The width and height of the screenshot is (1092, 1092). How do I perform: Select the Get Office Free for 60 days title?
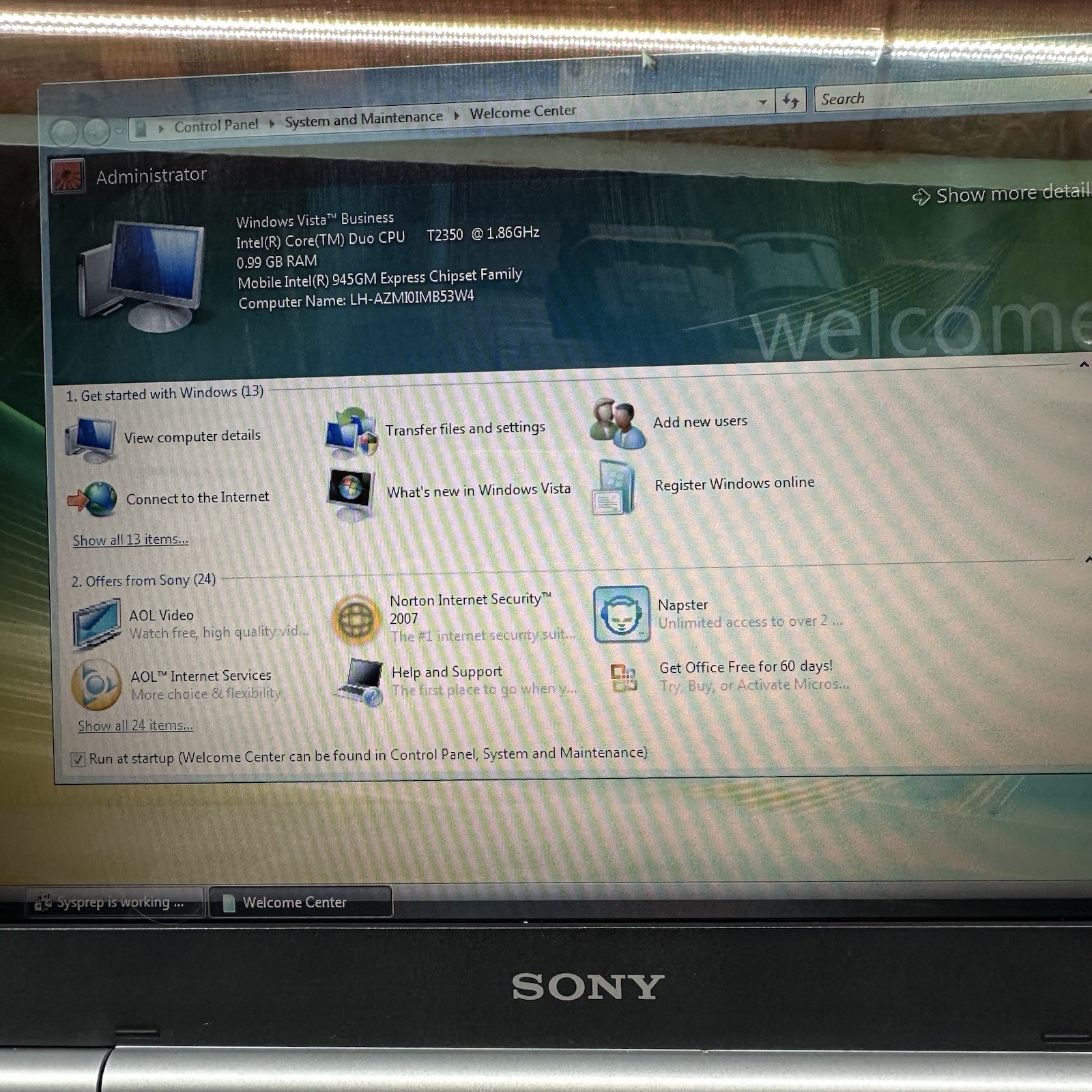pyautogui.click(x=746, y=667)
